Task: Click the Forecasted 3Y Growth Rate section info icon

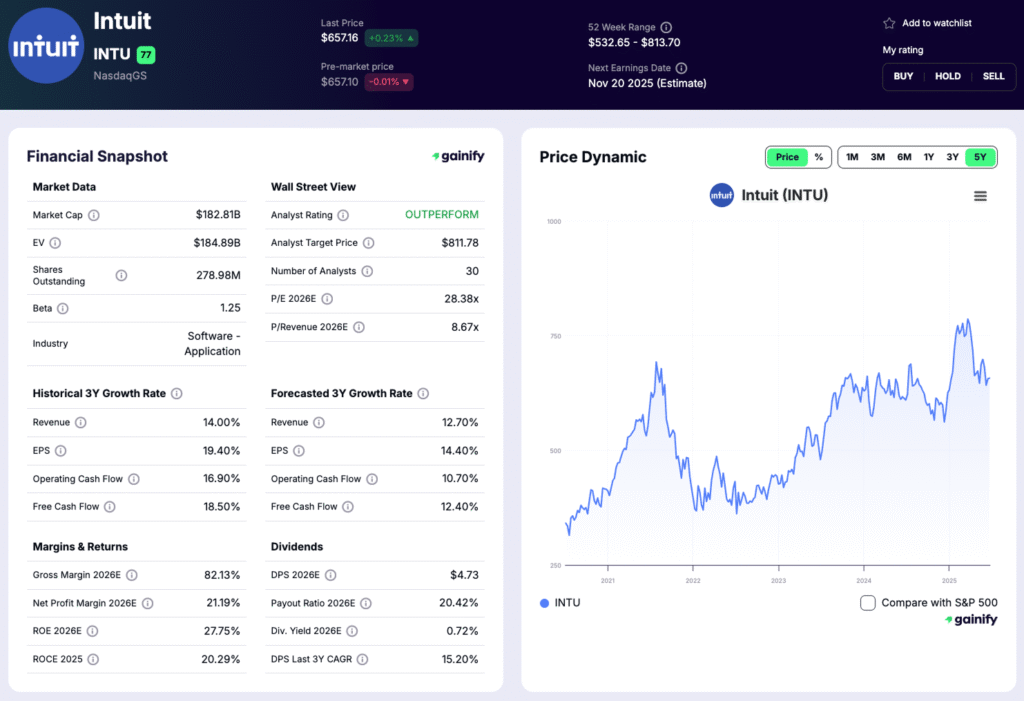Action: [x=423, y=393]
